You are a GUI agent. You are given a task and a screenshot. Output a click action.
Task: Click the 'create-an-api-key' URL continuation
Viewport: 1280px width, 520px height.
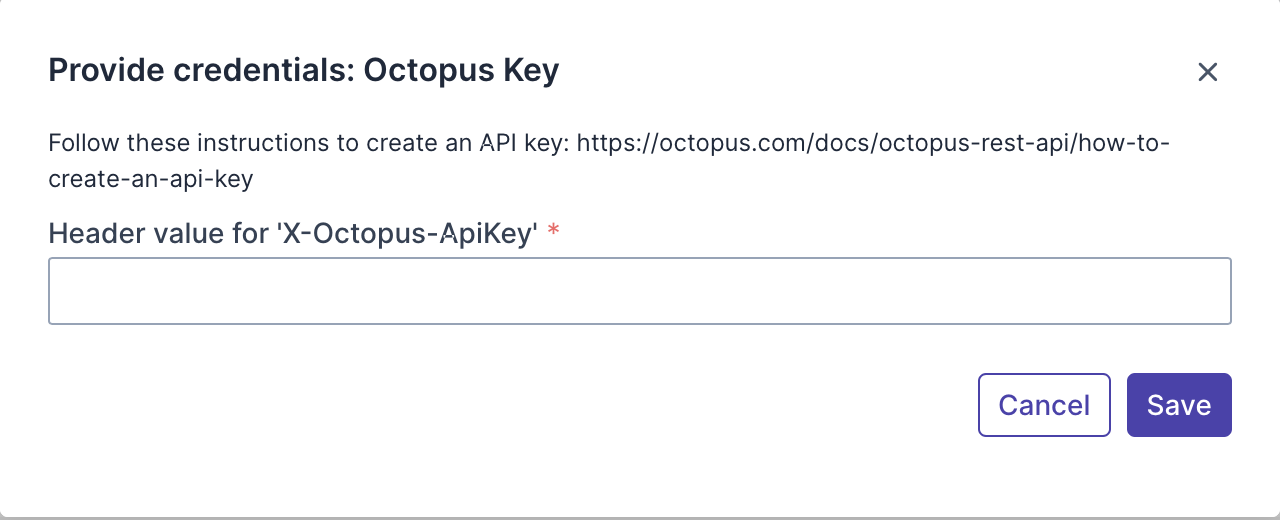pos(150,179)
